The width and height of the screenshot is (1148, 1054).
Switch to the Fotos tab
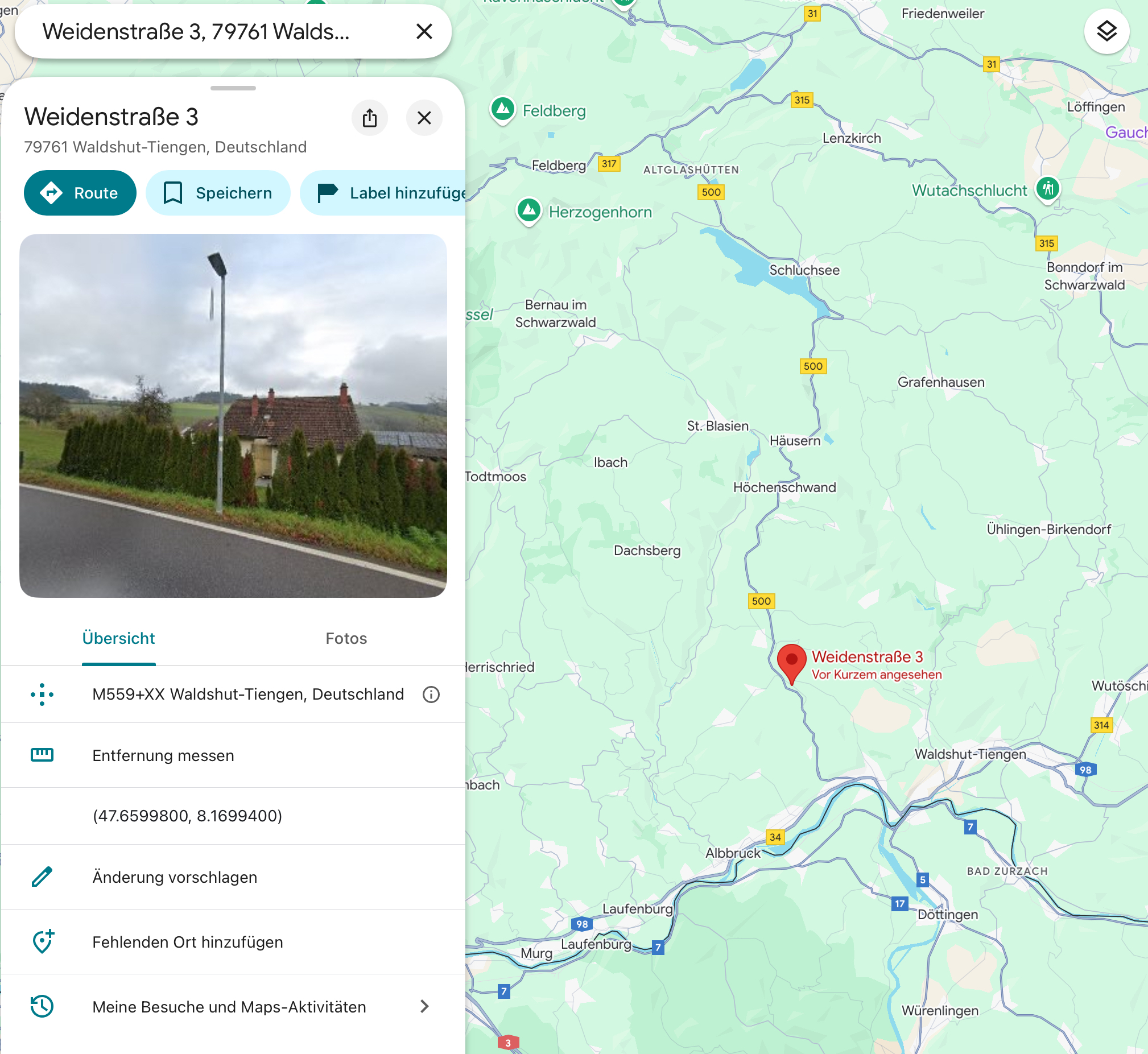click(346, 638)
